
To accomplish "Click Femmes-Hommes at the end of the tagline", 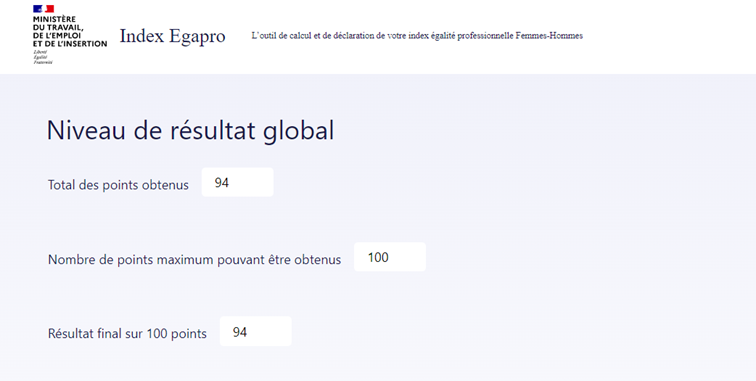I will (x=549, y=36).
